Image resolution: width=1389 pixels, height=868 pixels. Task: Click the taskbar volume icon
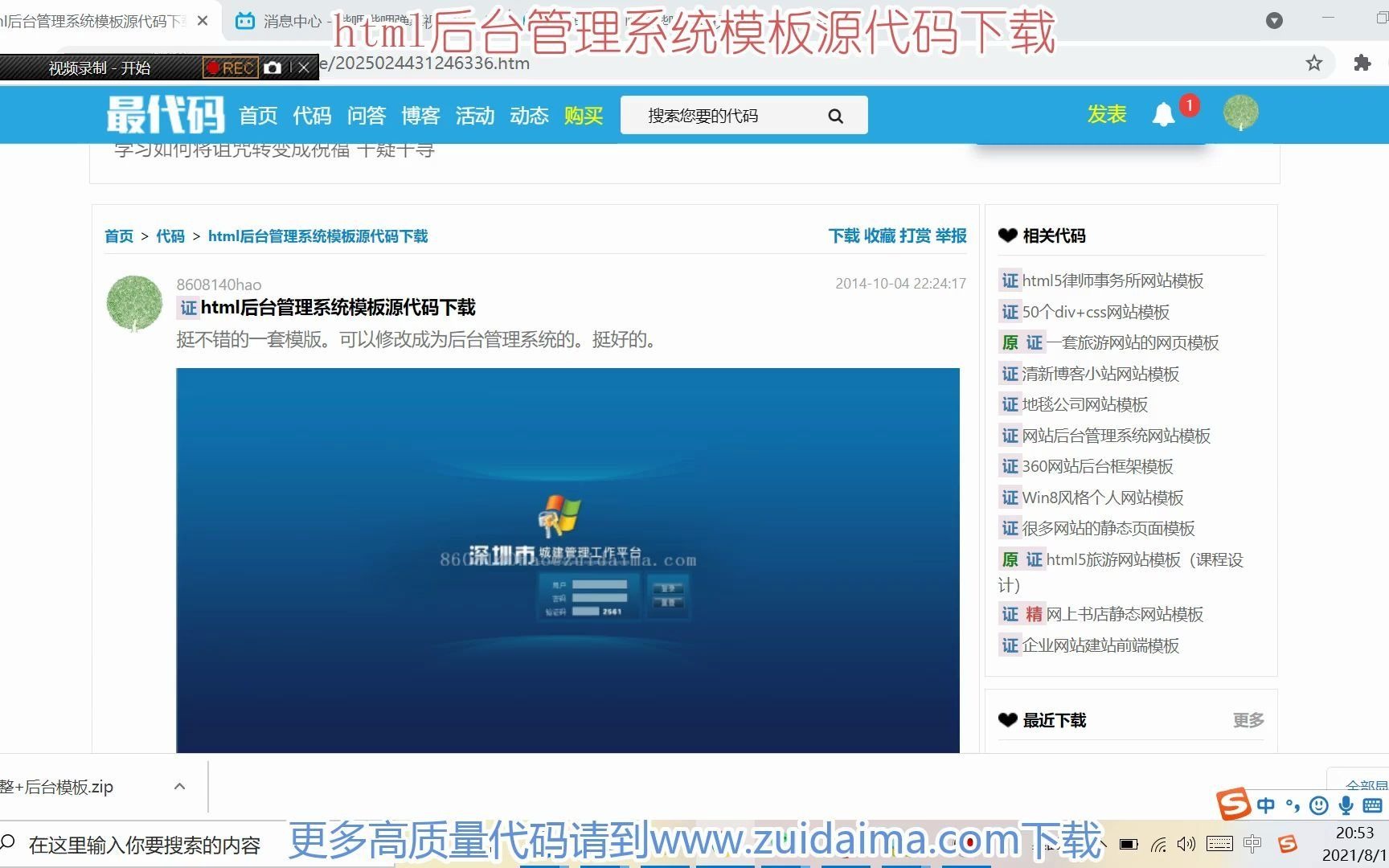tap(1186, 844)
